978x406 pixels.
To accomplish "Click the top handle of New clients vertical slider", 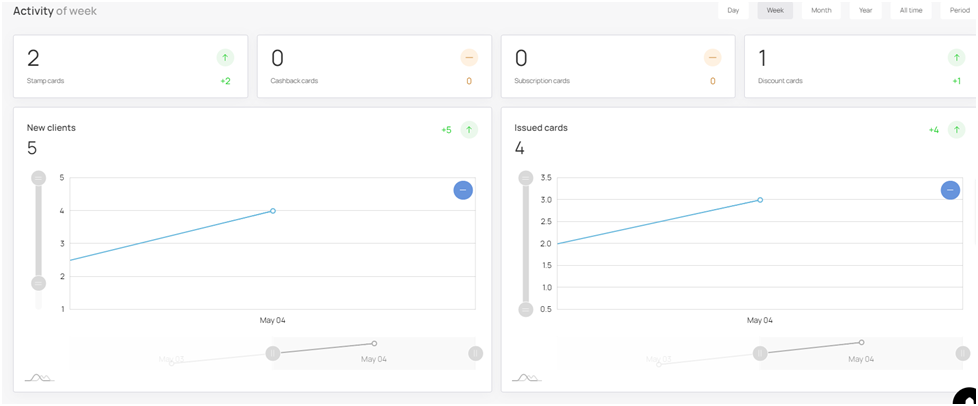I will point(39,178).
